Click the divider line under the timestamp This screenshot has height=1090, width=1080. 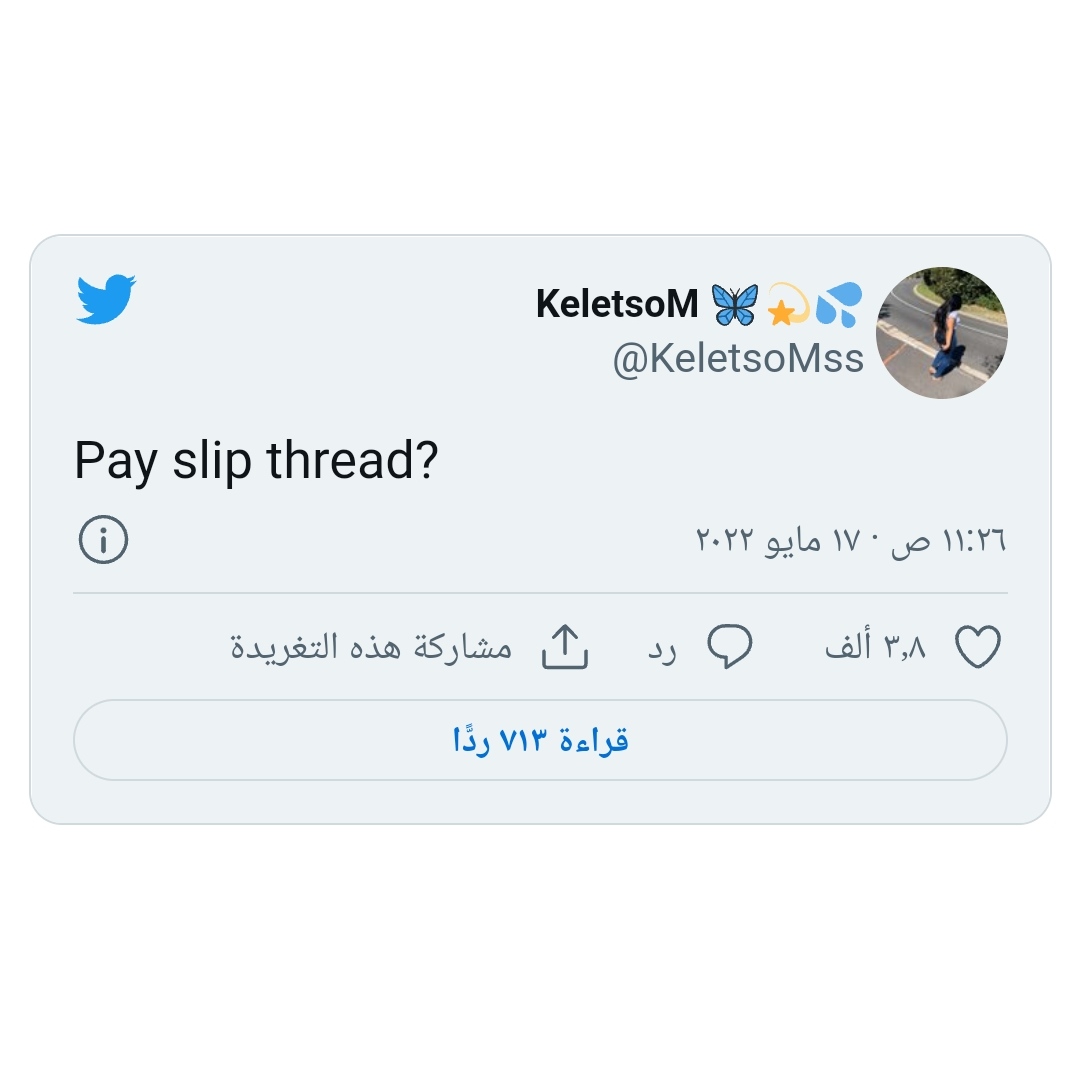pos(540,593)
